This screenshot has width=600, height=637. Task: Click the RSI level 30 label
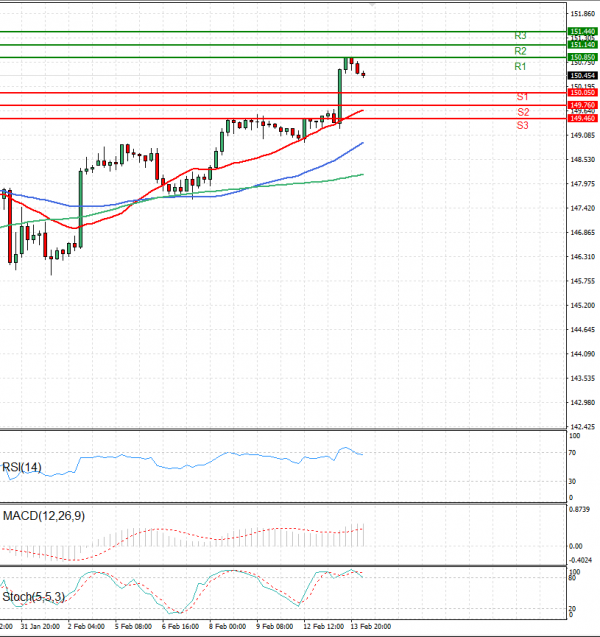click(x=572, y=481)
